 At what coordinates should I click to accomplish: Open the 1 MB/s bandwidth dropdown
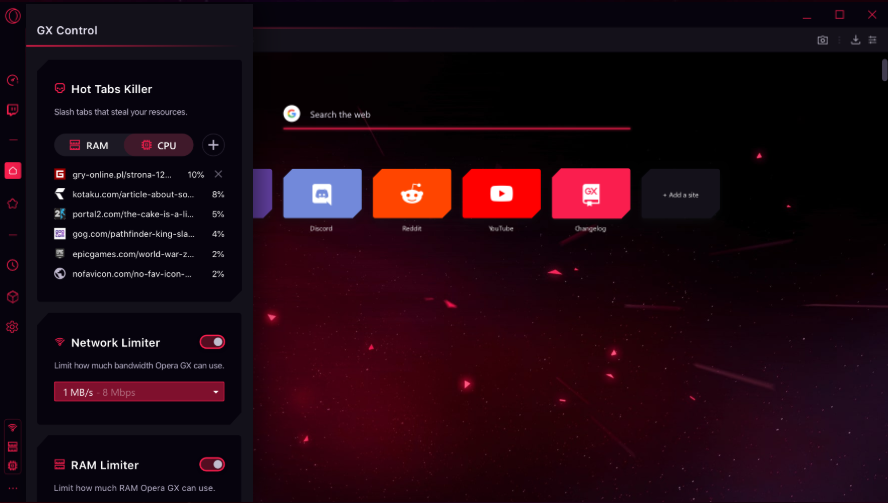pyautogui.click(x=139, y=392)
